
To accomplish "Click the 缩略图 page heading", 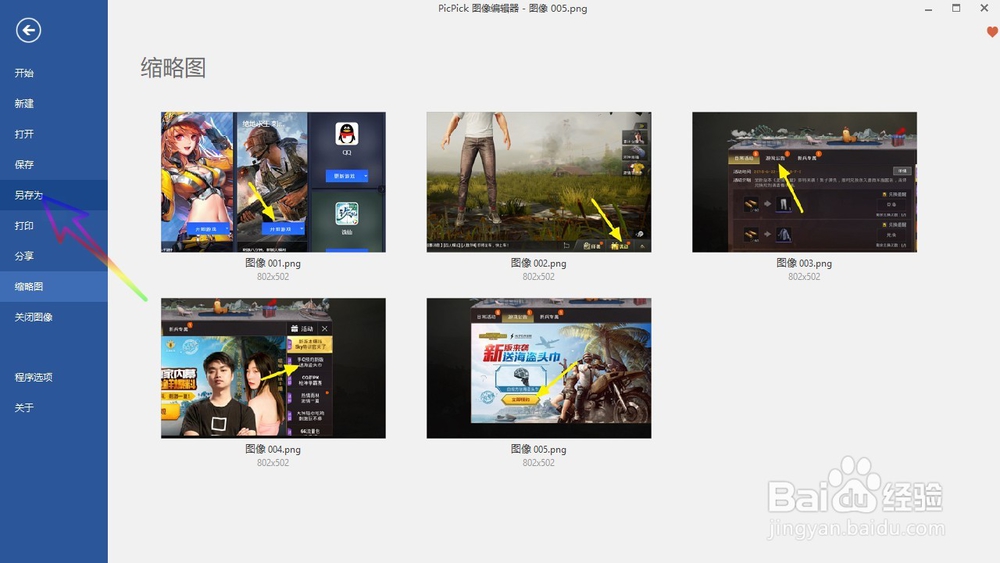I will (173, 68).
